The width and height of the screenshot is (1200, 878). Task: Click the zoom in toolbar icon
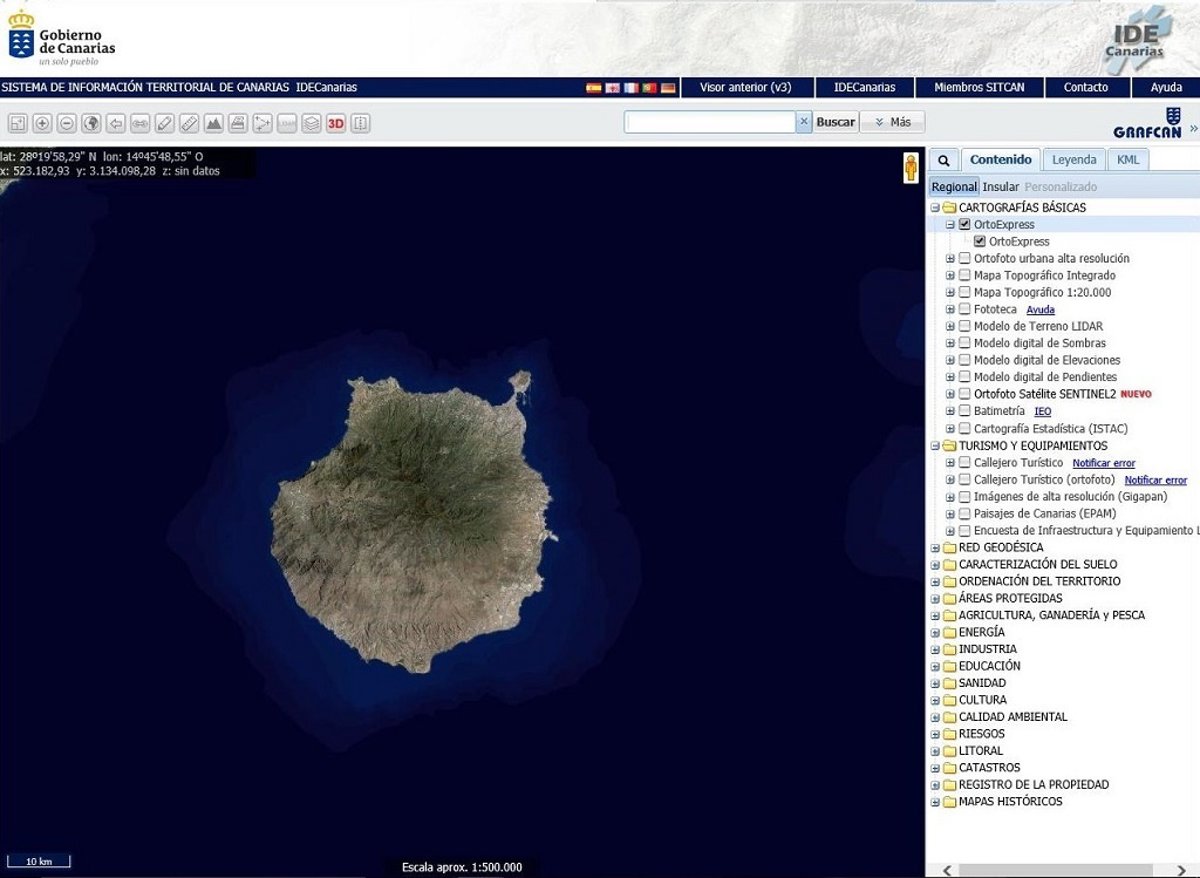pyautogui.click(x=42, y=123)
